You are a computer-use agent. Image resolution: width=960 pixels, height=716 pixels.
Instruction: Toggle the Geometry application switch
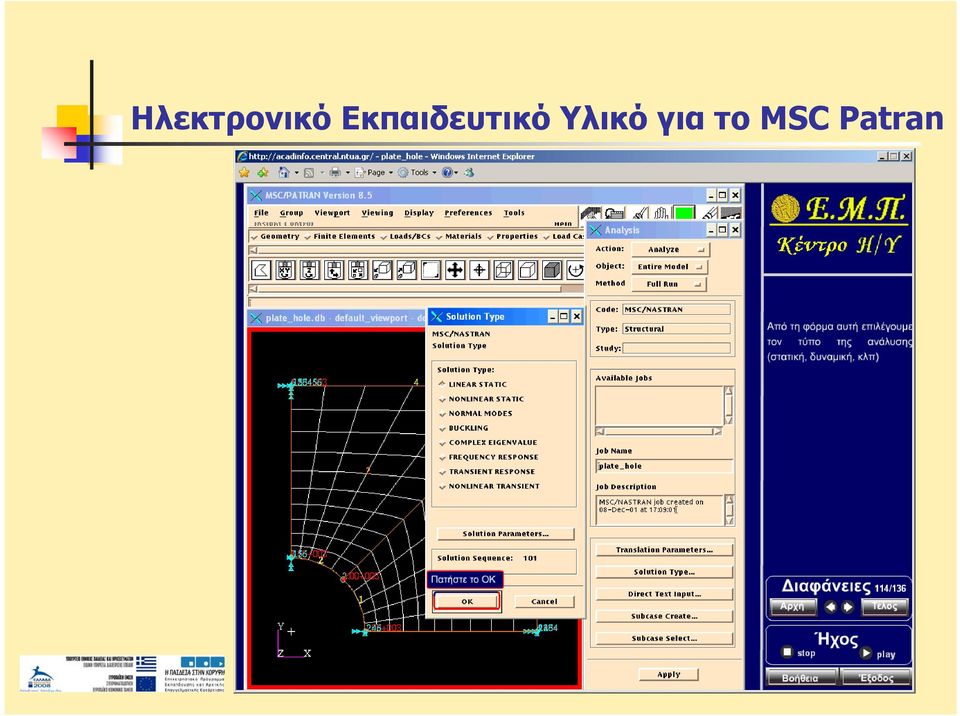(x=275, y=236)
